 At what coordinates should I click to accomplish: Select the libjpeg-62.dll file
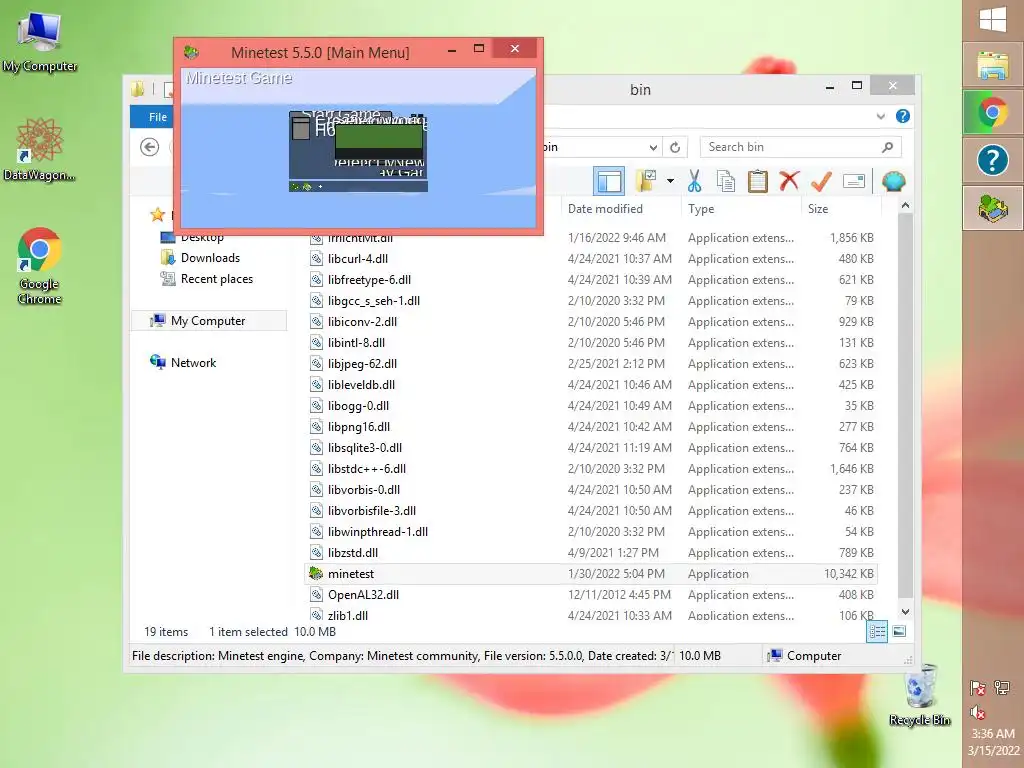pos(362,363)
